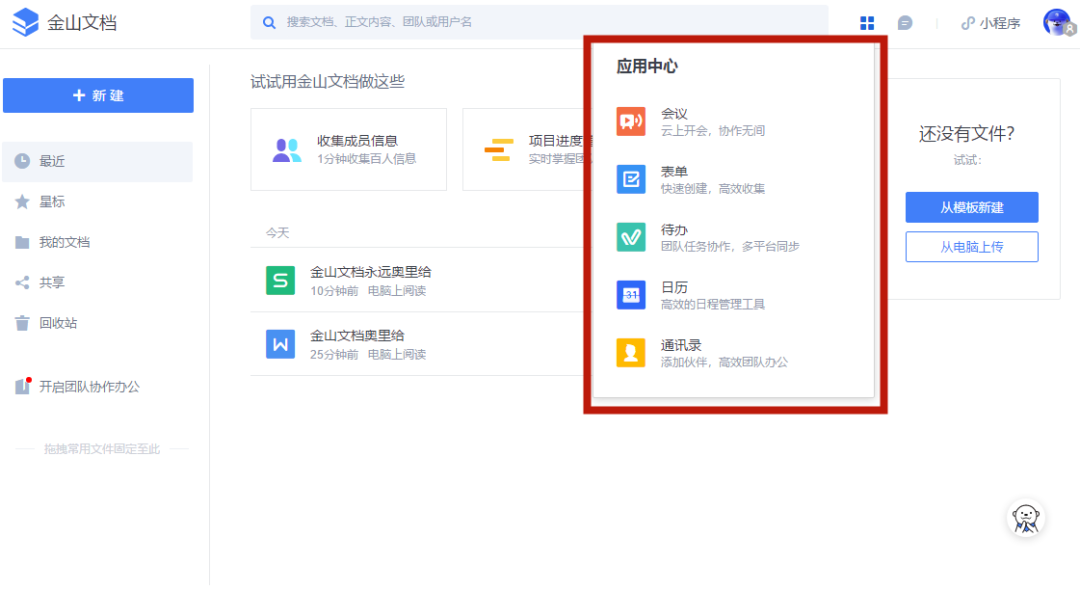Click the 今天 section label
Screen dimensions: 1080x591
pos(278,233)
